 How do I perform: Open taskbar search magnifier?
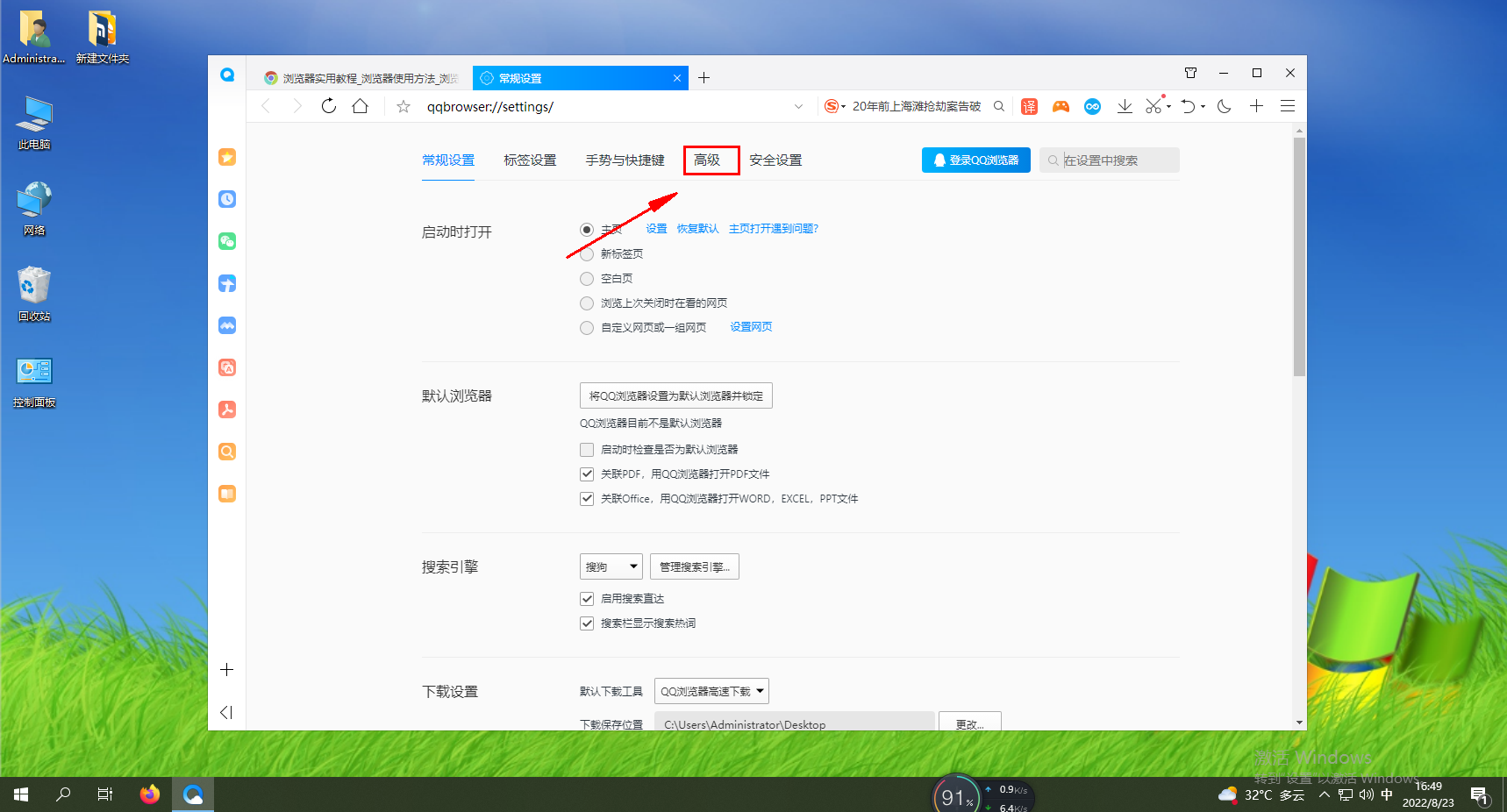63,794
